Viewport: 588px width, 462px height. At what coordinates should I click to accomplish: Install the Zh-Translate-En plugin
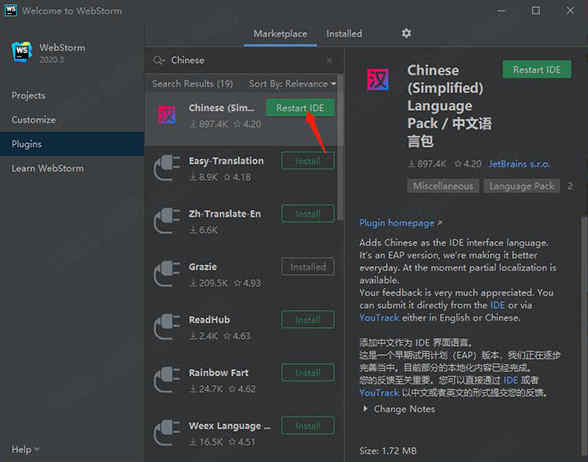pyautogui.click(x=308, y=213)
